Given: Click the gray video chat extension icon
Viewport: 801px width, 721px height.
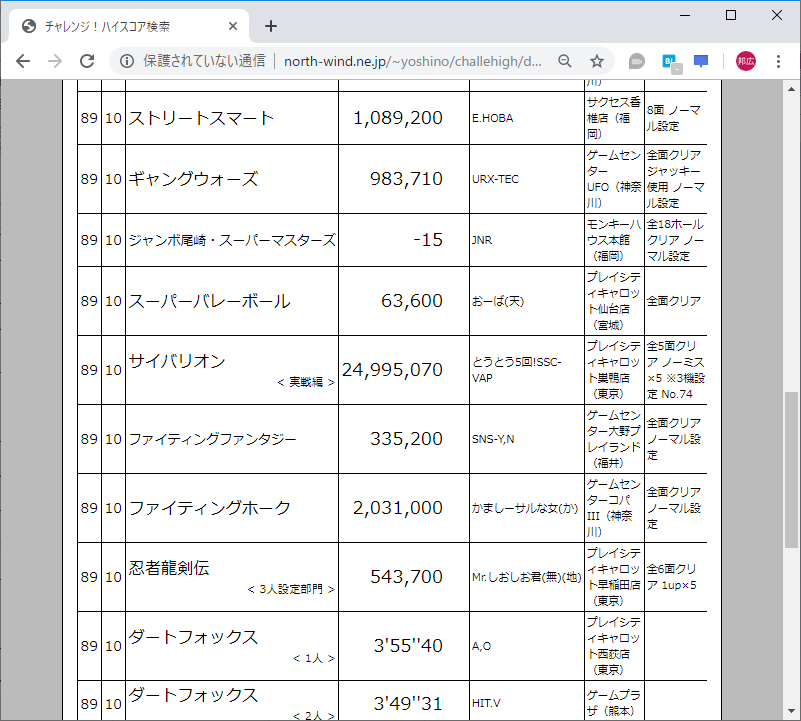Looking at the screenshot, I should click(636, 61).
